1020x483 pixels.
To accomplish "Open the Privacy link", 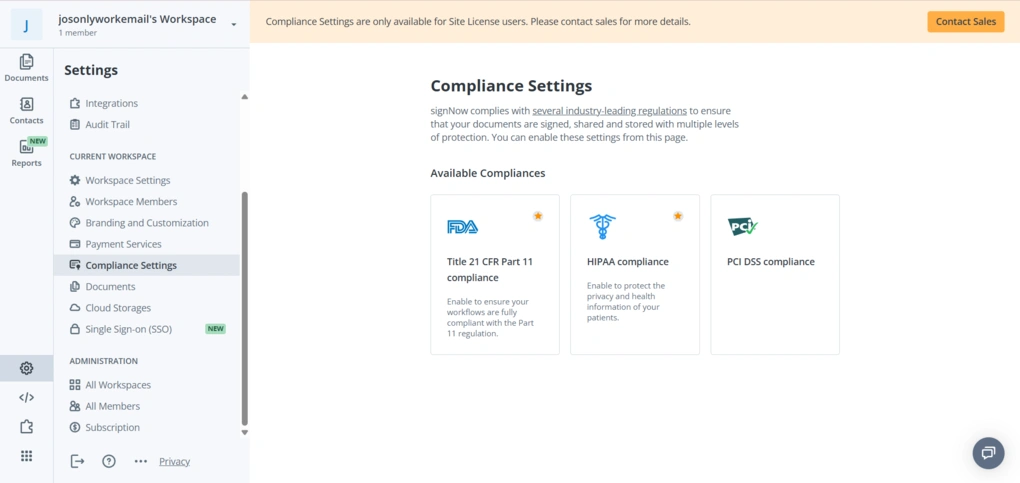I will (x=174, y=462).
